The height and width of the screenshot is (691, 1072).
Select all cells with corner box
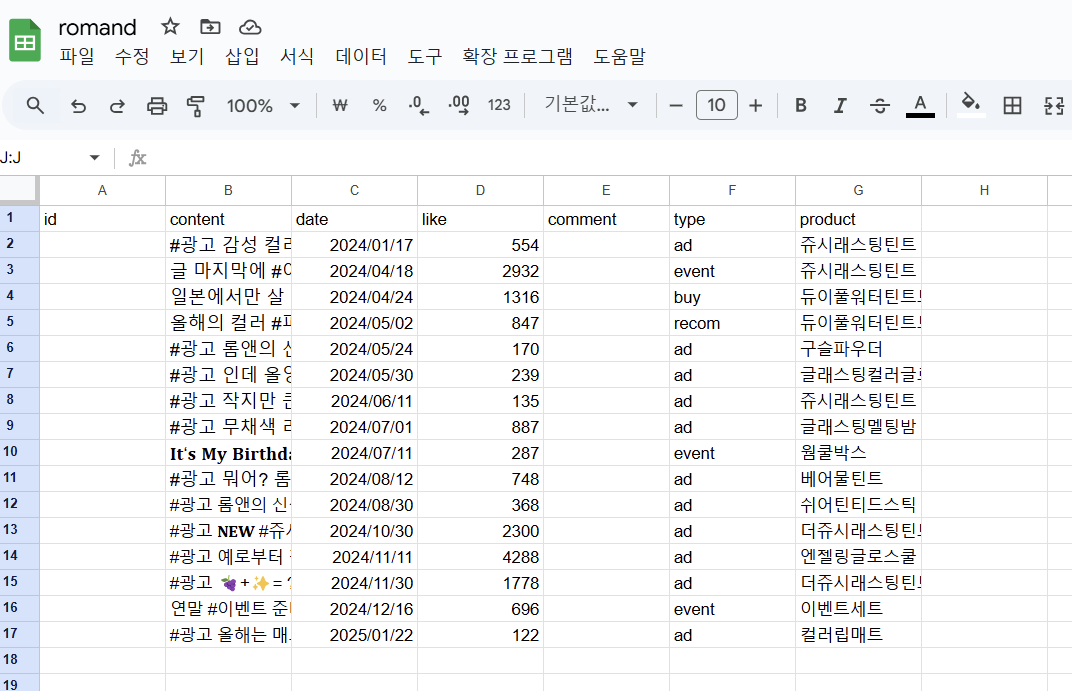click(x=18, y=189)
